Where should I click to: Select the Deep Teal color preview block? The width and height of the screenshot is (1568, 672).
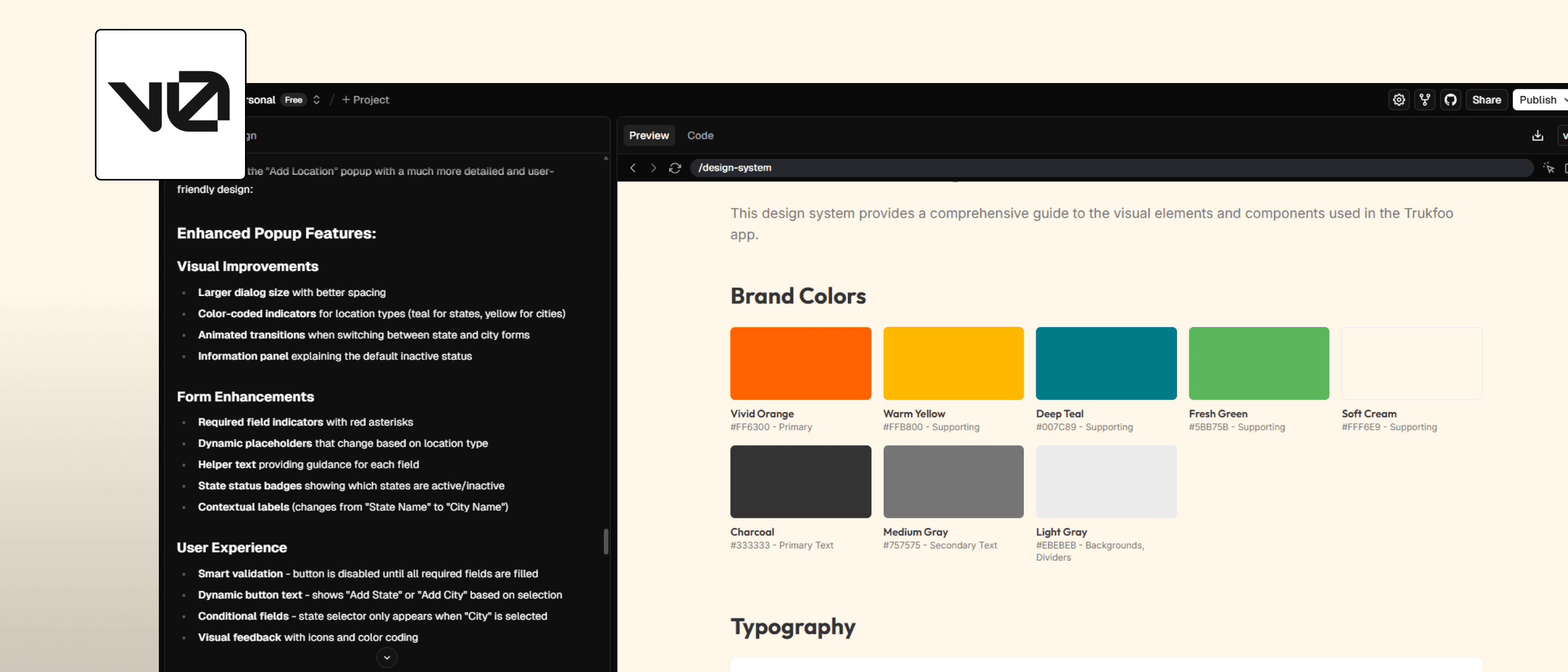(x=1105, y=363)
